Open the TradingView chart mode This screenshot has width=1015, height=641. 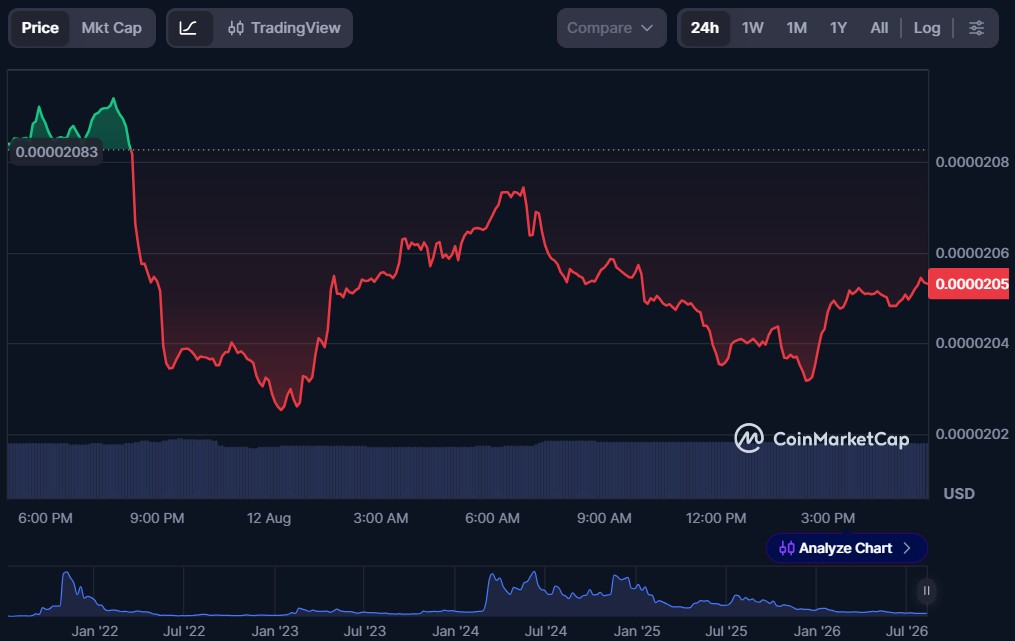284,28
